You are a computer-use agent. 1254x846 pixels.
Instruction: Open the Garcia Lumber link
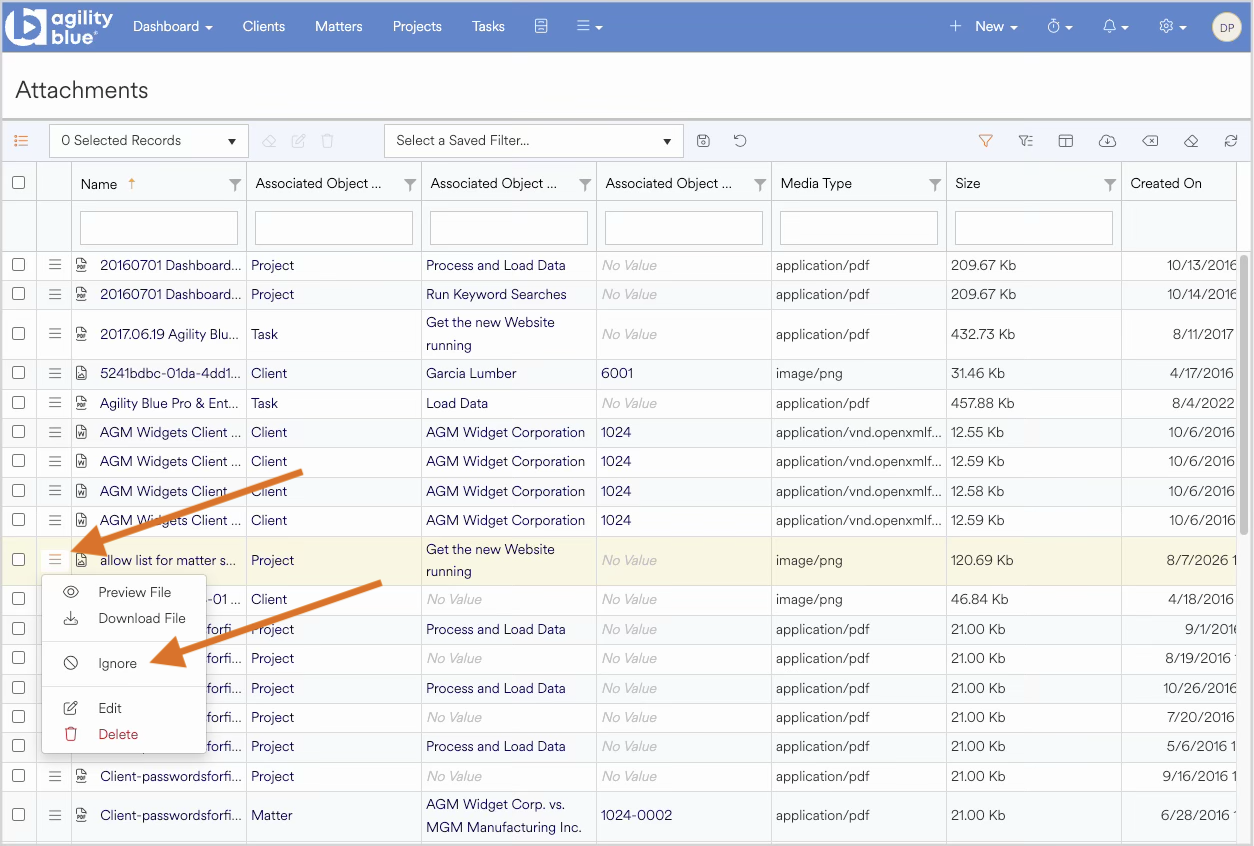coord(471,373)
